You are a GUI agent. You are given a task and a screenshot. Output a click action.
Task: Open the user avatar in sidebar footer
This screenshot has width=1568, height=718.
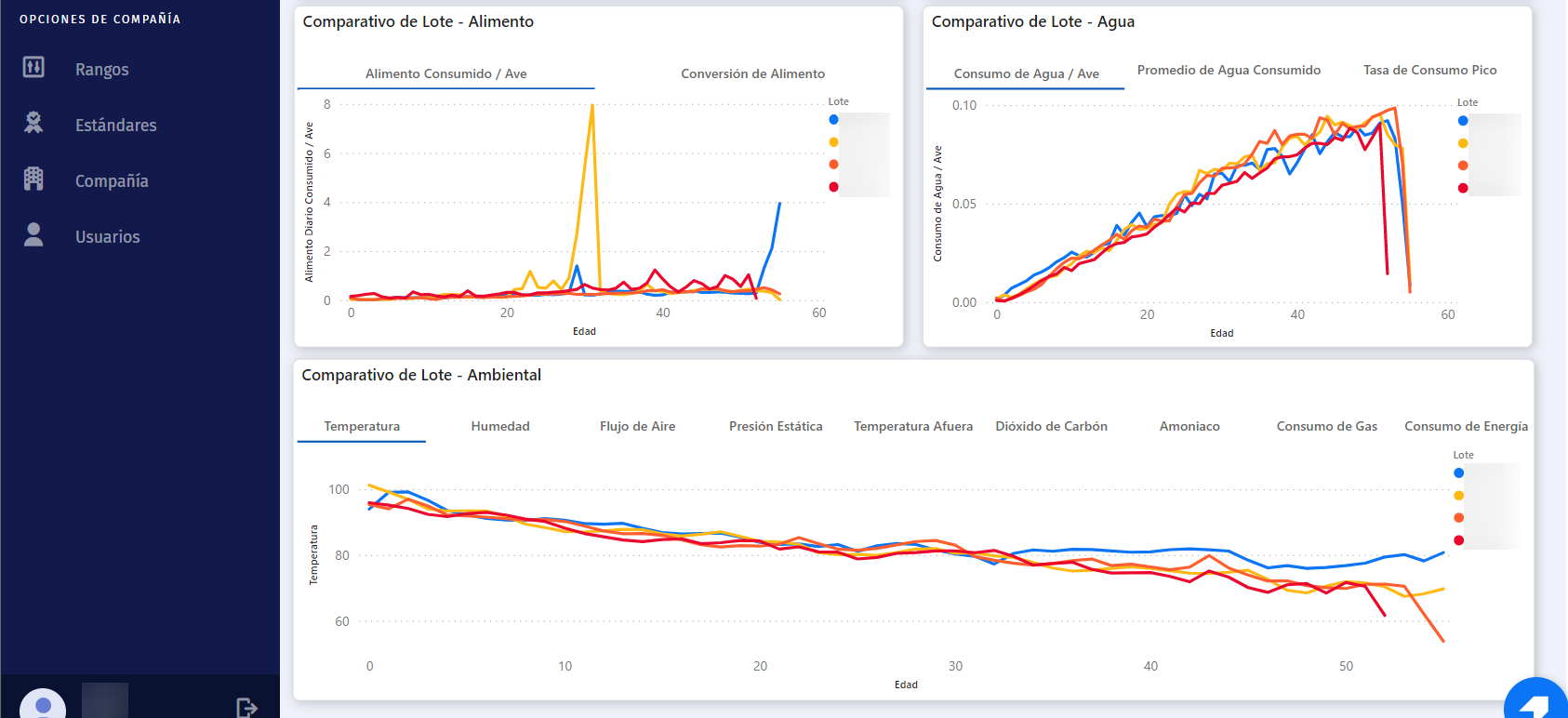coord(43,703)
